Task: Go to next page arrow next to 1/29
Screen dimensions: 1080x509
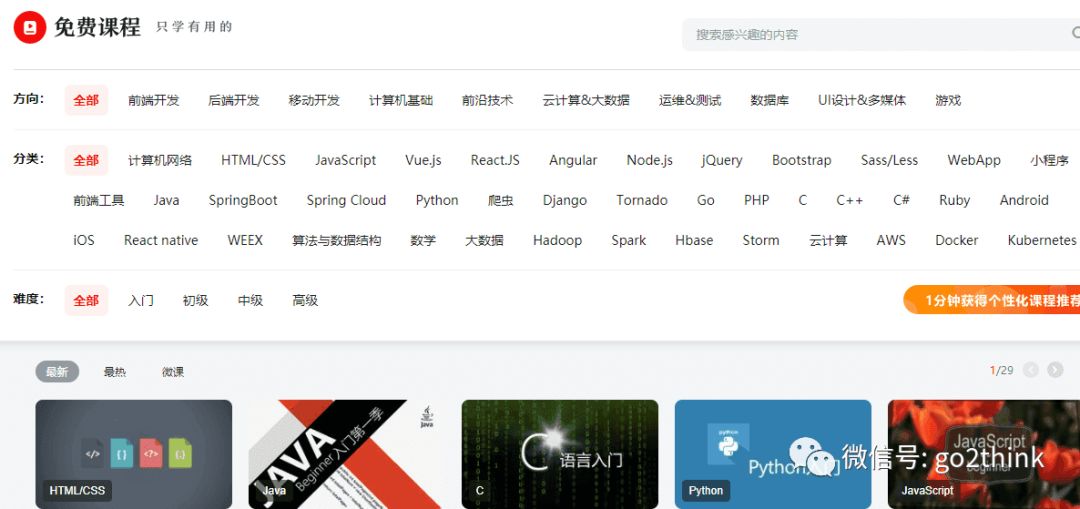Action: (x=1055, y=370)
